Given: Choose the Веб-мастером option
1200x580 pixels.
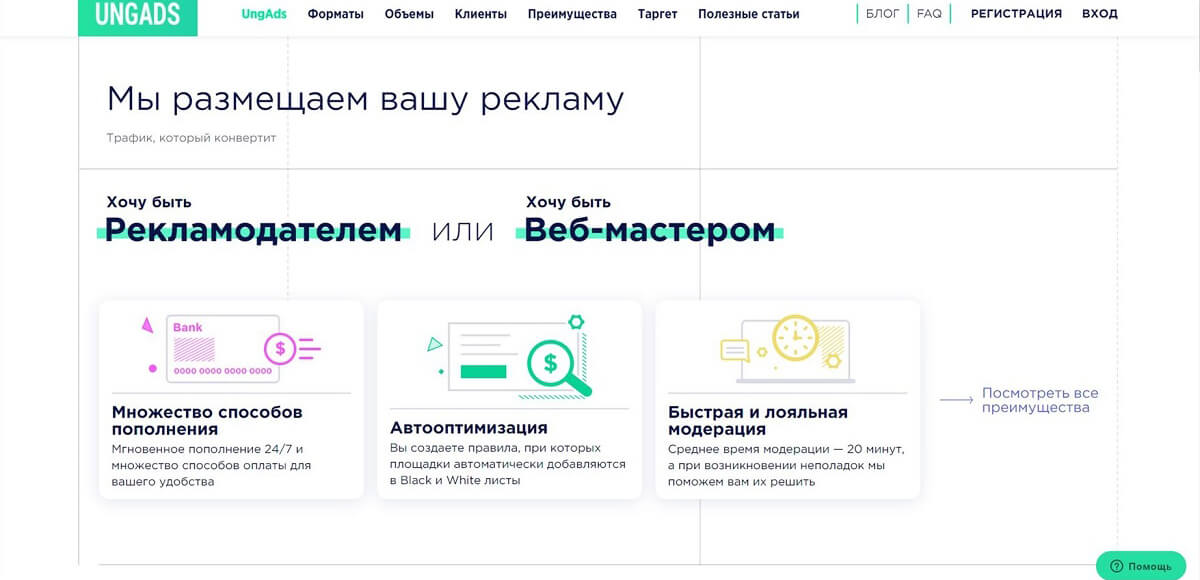Looking at the screenshot, I should [650, 230].
